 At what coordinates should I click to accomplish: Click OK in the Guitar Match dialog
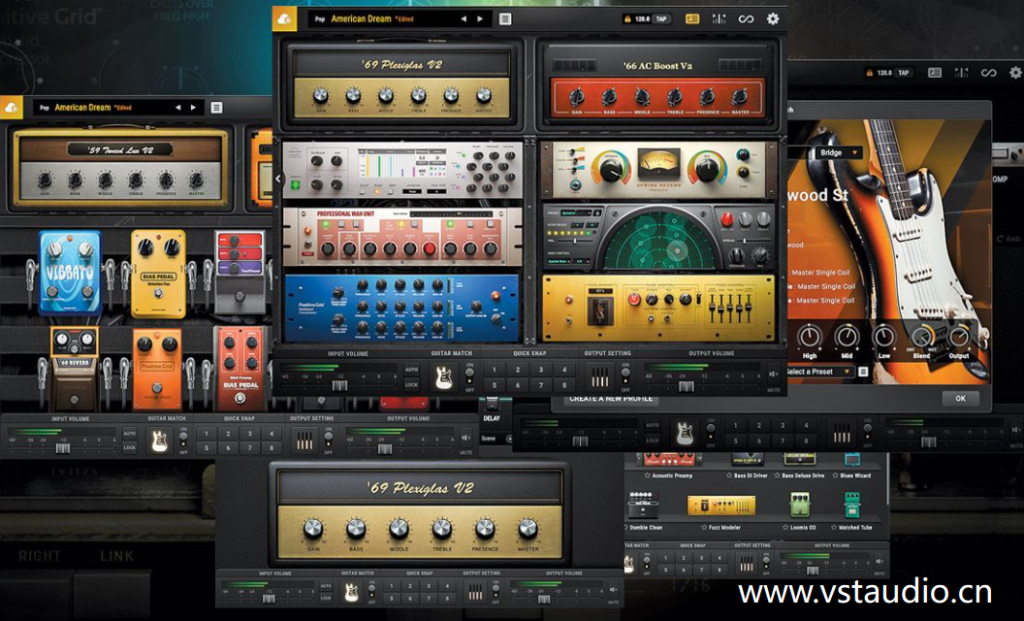pyautogui.click(x=960, y=398)
